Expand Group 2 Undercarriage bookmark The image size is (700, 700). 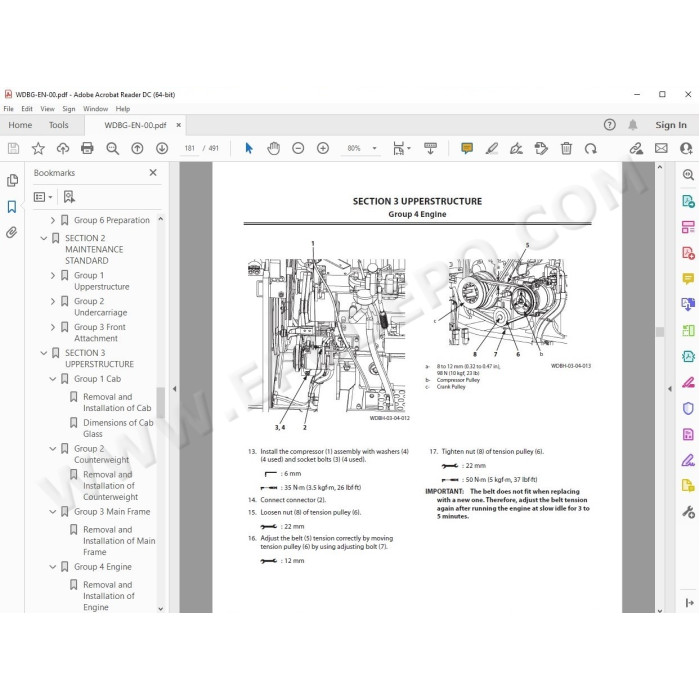click(53, 301)
